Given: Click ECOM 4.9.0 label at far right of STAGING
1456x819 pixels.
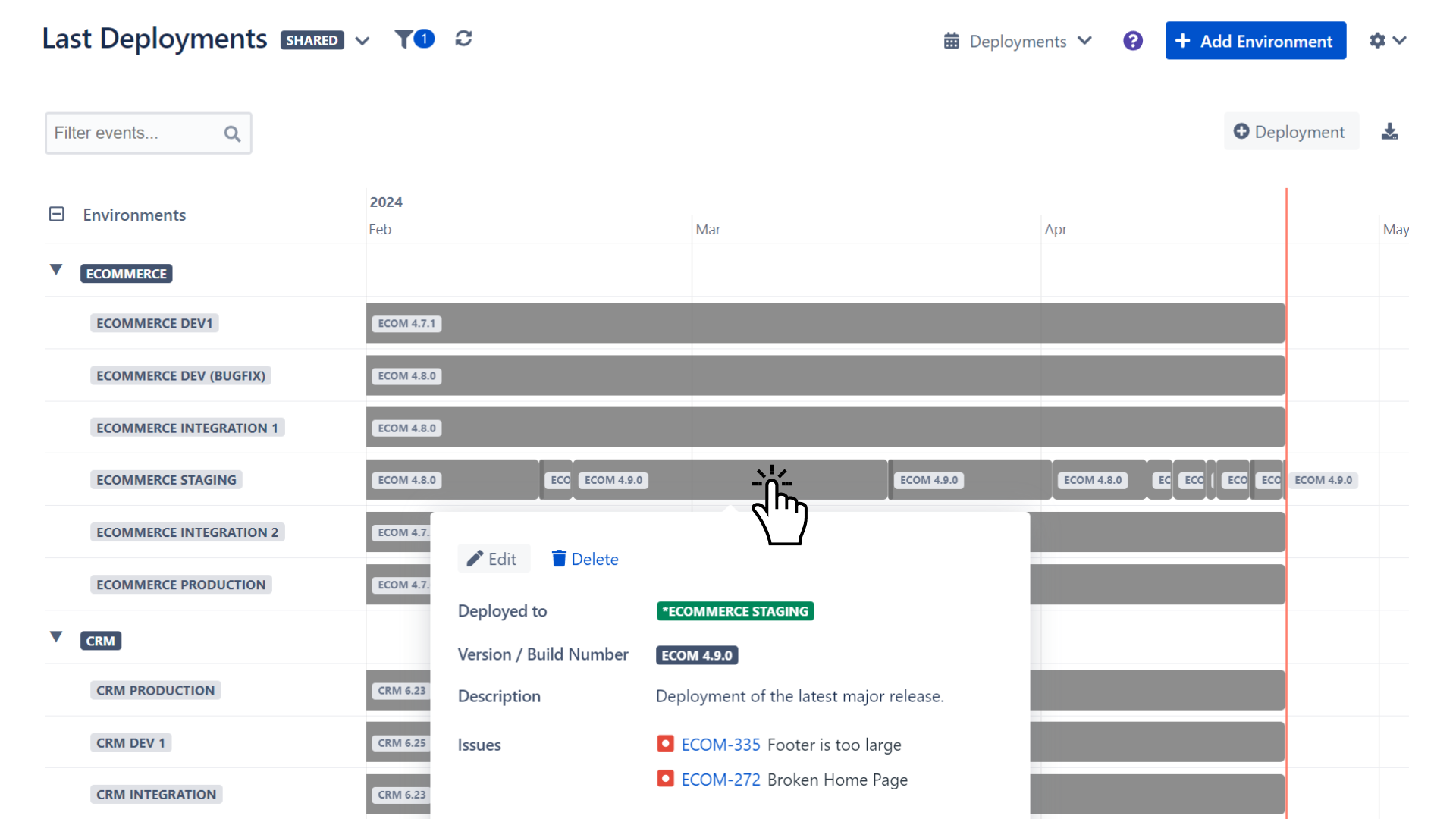Looking at the screenshot, I should (1323, 480).
